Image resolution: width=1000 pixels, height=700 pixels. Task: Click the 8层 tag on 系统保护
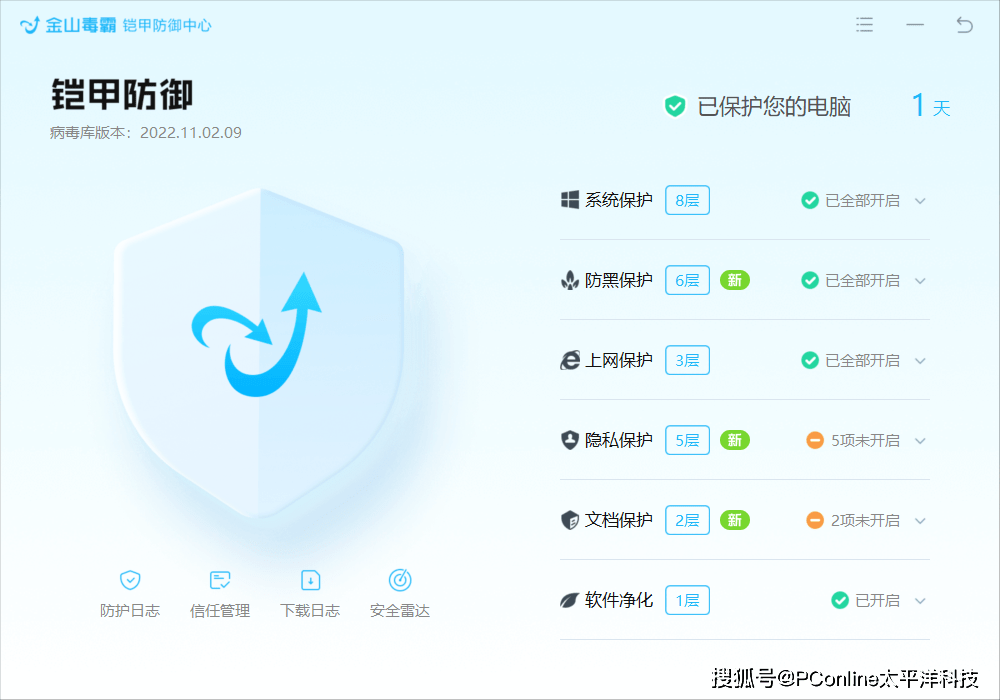(688, 200)
